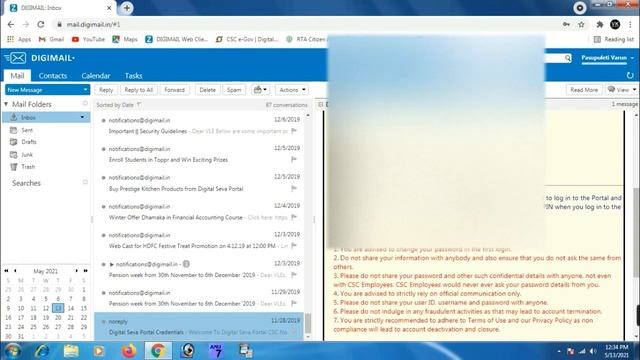Image resolution: width=640 pixels, height=360 pixels.
Task: Expand the 12/3/2019 Pension week conversation
Action: [x=111, y=264]
